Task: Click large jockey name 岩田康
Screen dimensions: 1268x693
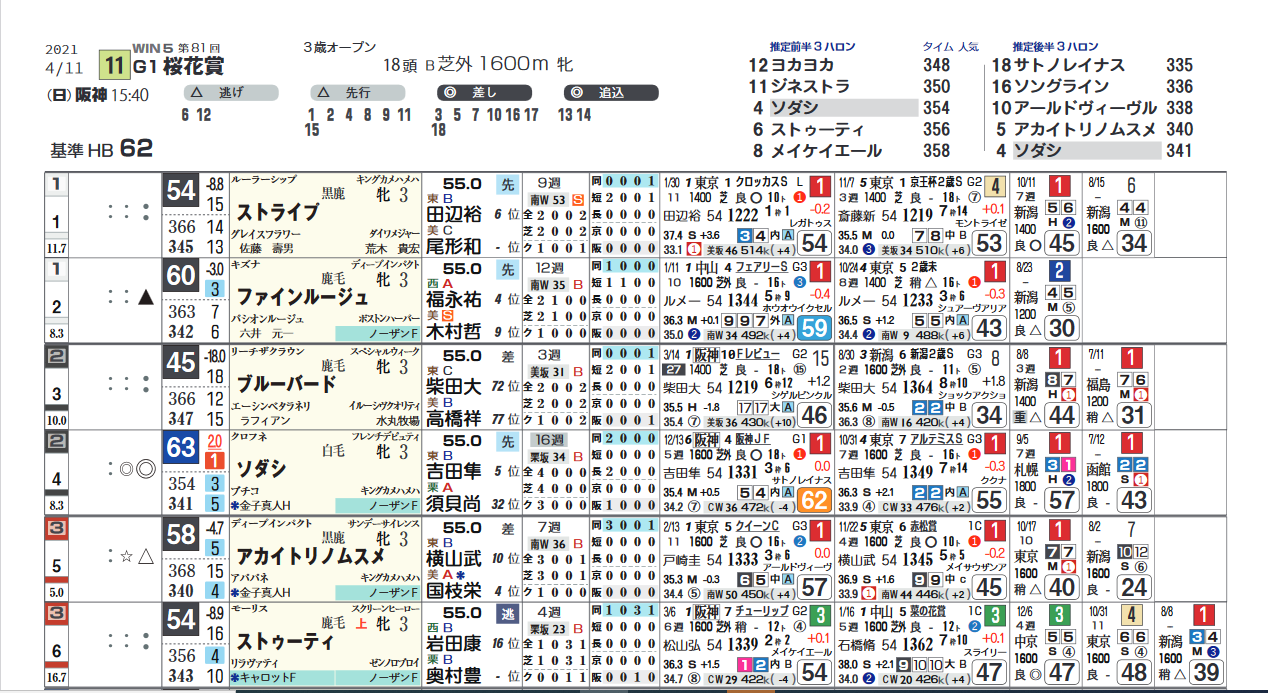Action: [453, 643]
